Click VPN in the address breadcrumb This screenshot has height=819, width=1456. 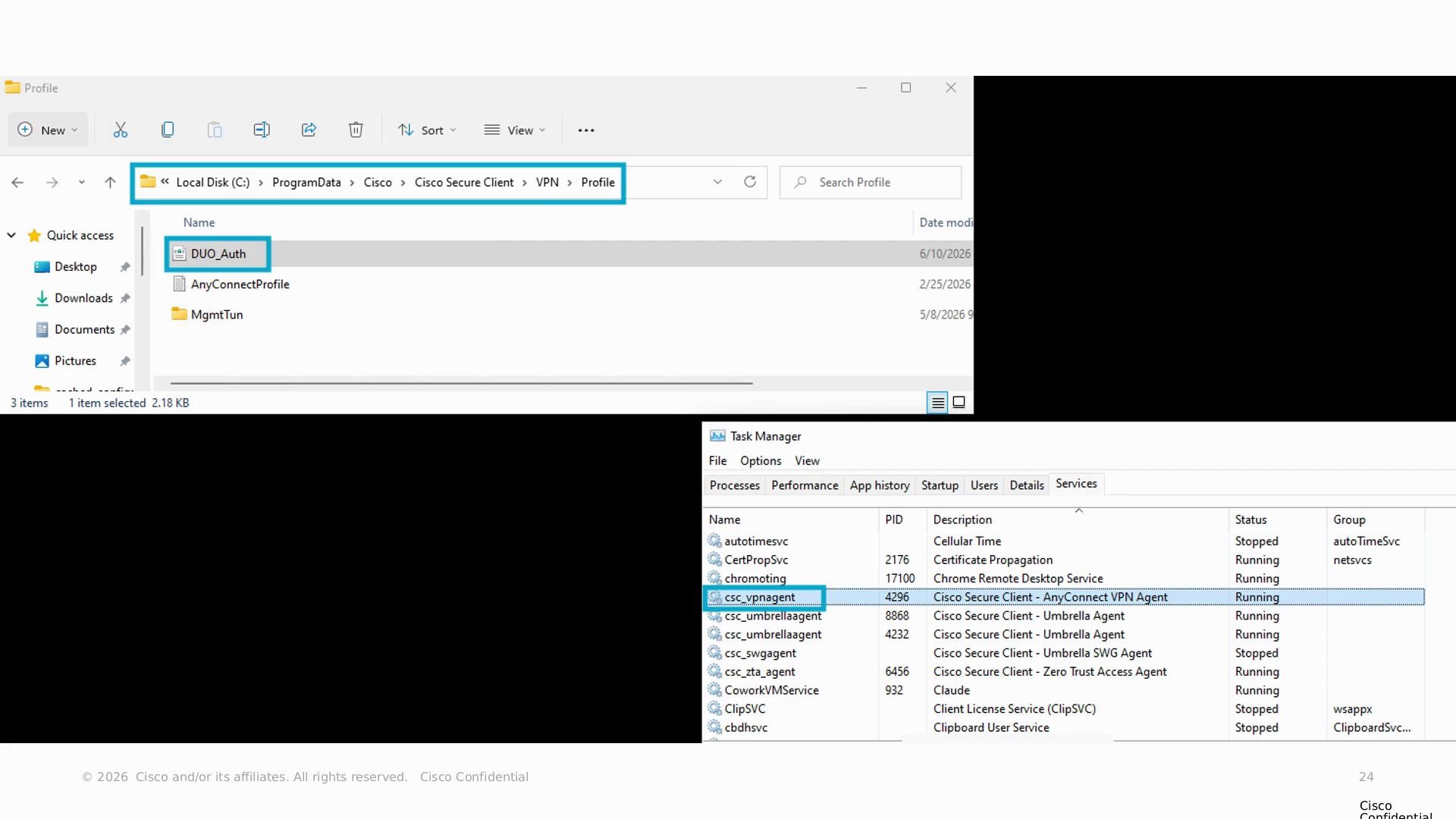point(548,182)
